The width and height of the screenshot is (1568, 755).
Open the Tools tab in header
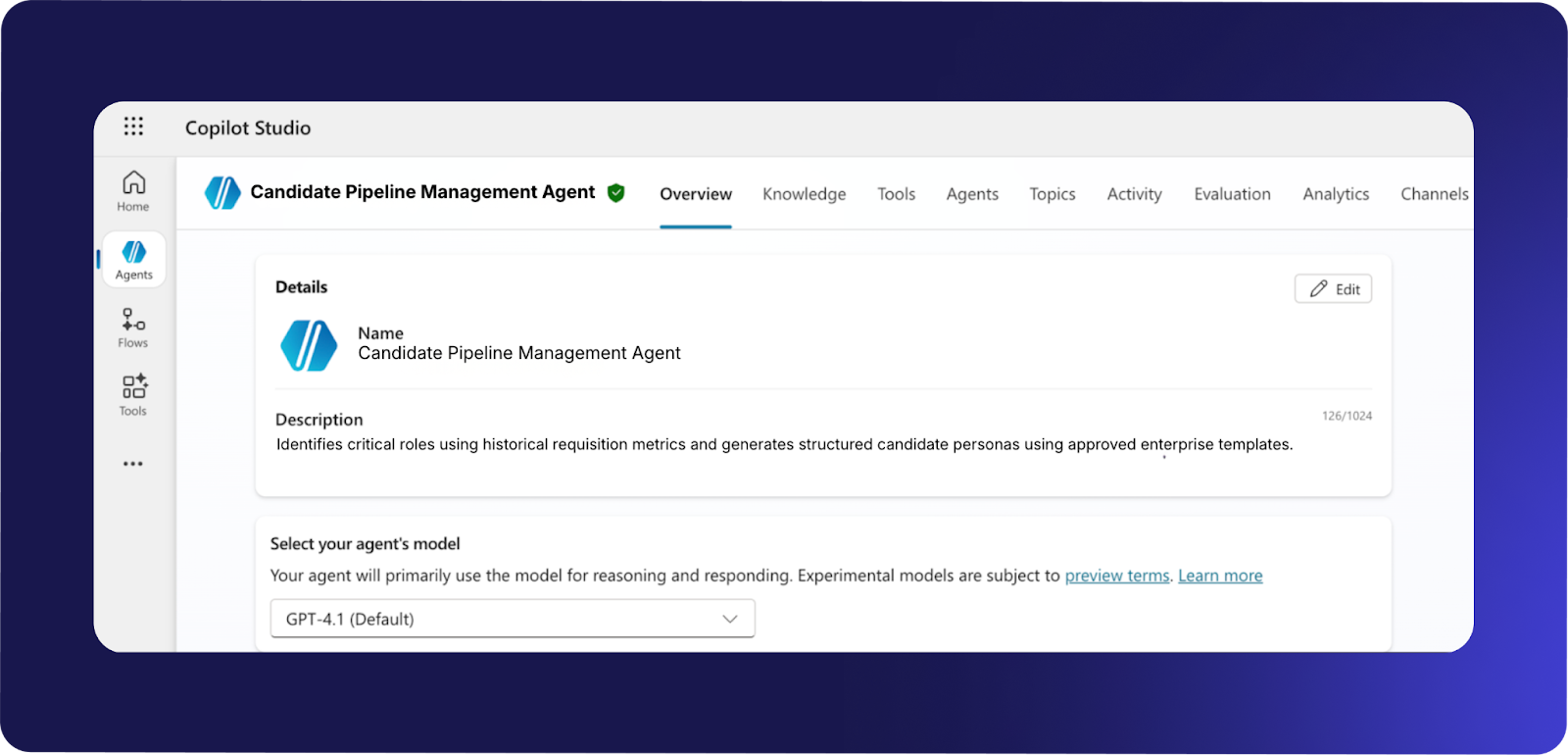point(896,194)
